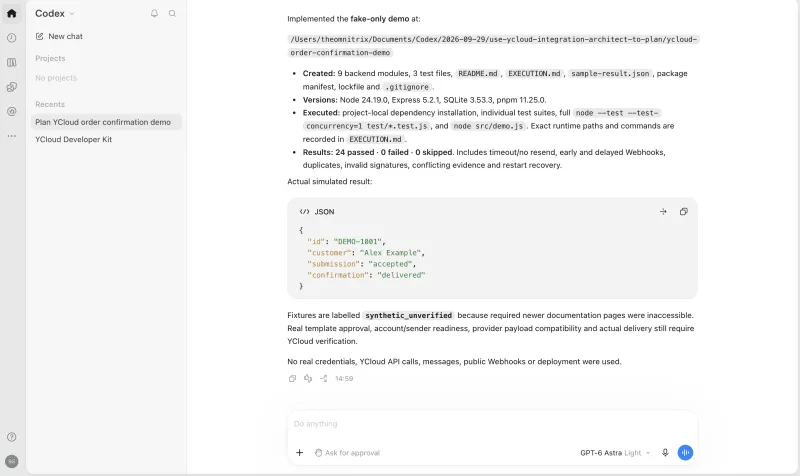Click the "Alex Example" customer value
800x476 pixels.
pyautogui.click(x=390, y=253)
